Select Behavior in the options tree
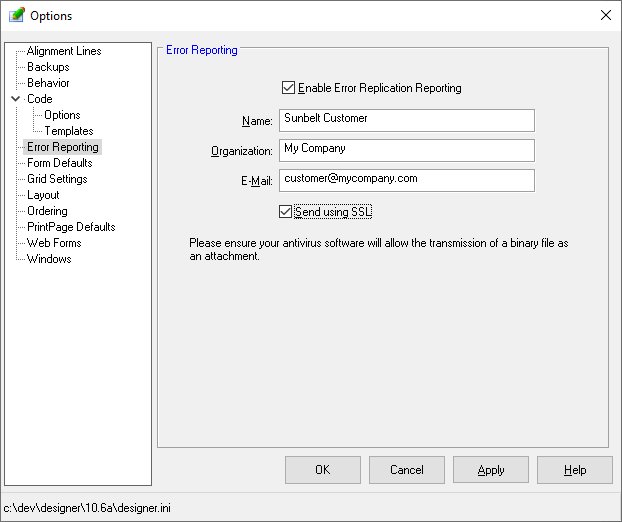The image size is (622, 522). pyautogui.click(x=48, y=83)
